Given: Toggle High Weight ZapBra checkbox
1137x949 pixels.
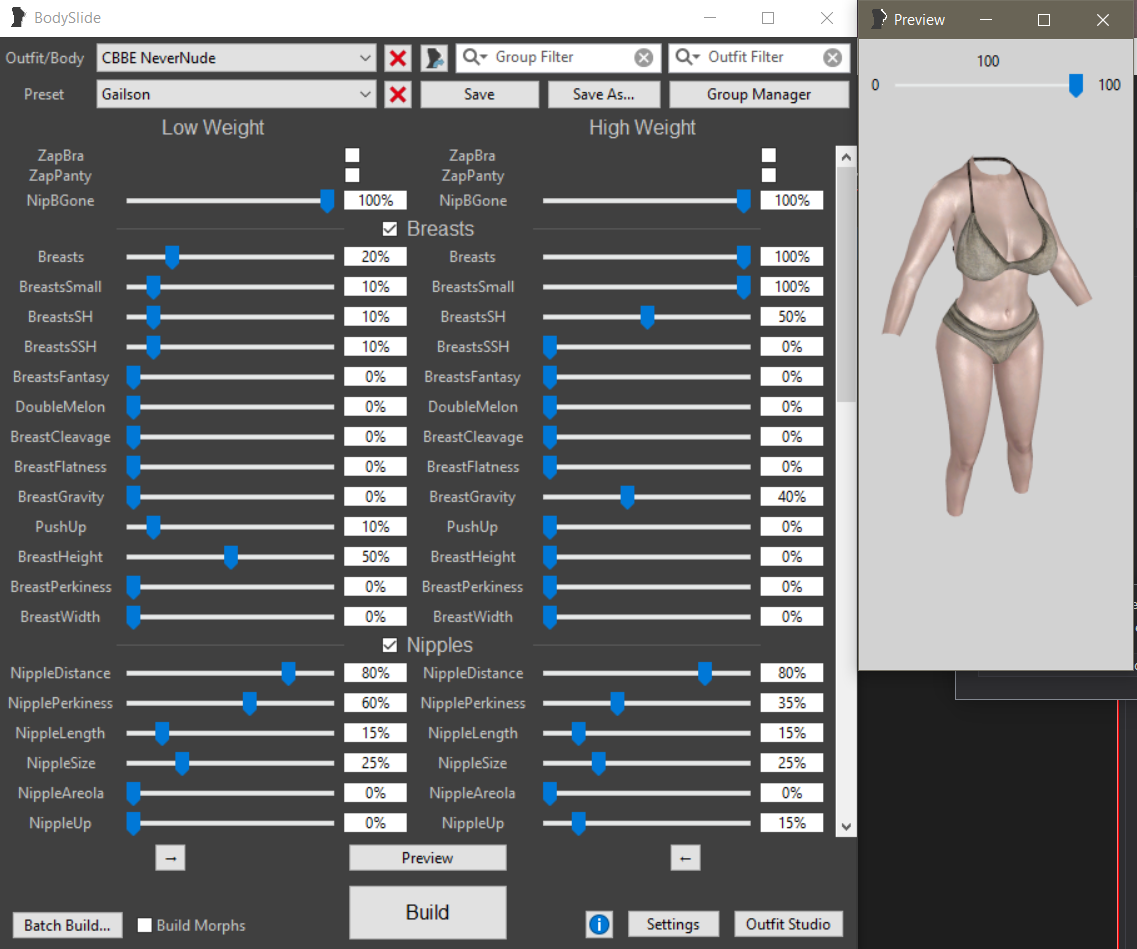Looking at the screenshot, I should click(769, 155).
